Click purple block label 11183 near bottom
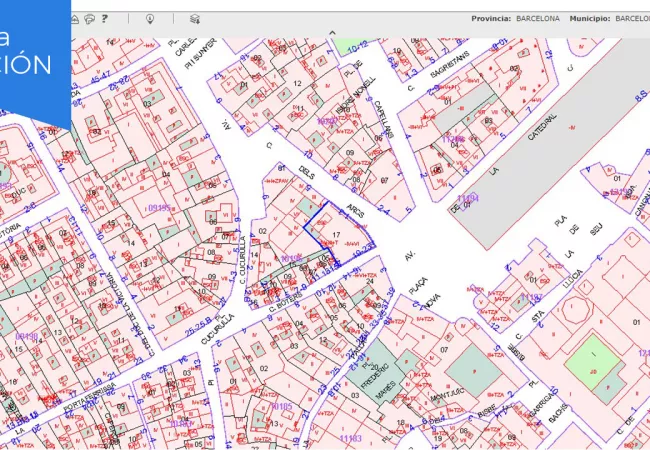 click(350, 438)
